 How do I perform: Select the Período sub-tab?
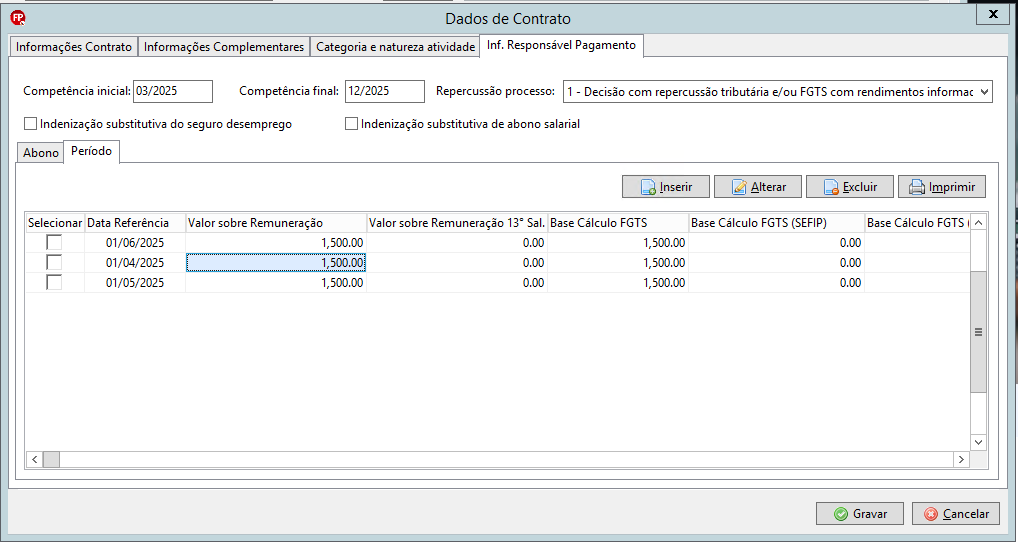pyautogui.click(x=92, y=151)
